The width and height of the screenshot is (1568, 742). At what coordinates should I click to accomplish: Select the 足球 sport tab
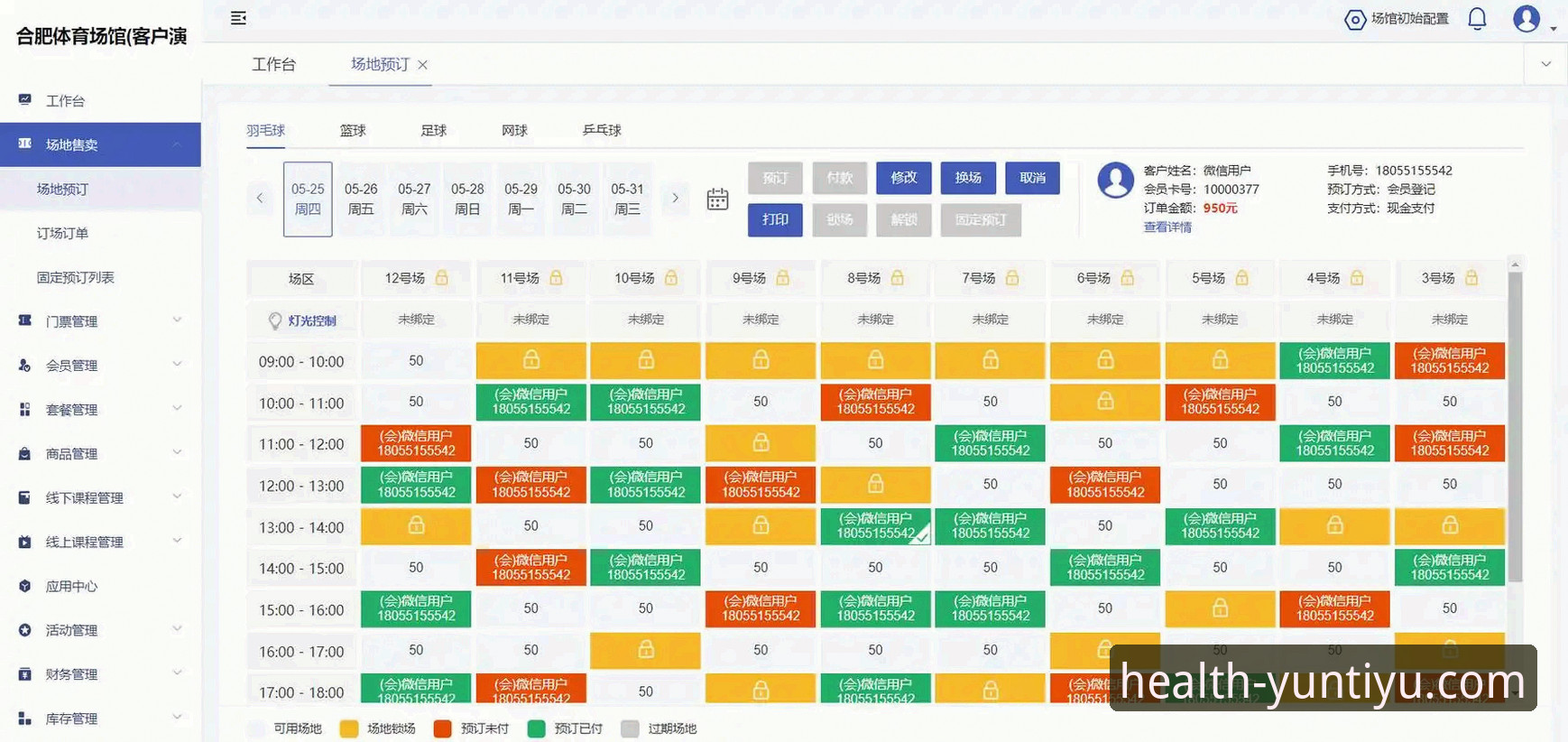434,130
